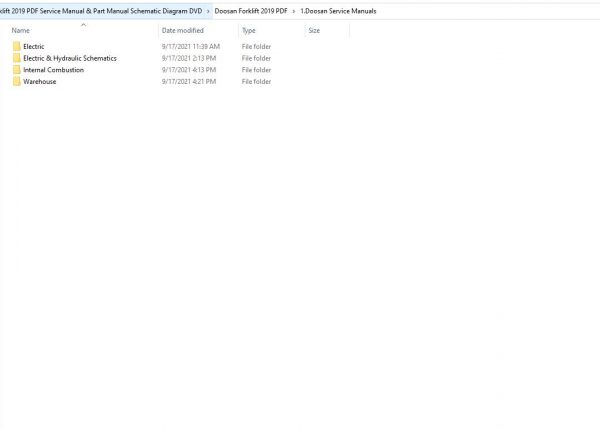
Task: Click the 1.Doosan Service Manuals breadcrumb
Action: (338, 11)
